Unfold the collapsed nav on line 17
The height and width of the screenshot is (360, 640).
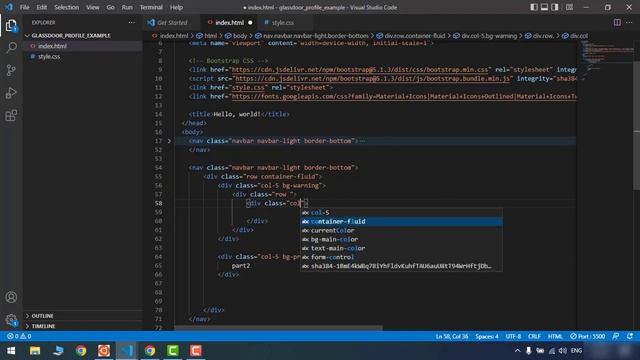pyautogui.click(x=169, y=141)
